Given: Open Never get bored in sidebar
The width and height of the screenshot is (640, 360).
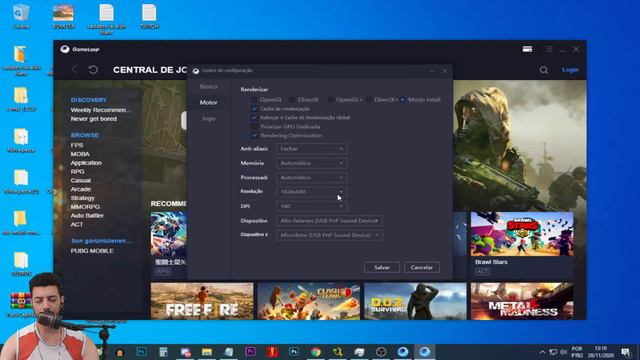Looking at the screenshot, I should click(x=93, y=119).
